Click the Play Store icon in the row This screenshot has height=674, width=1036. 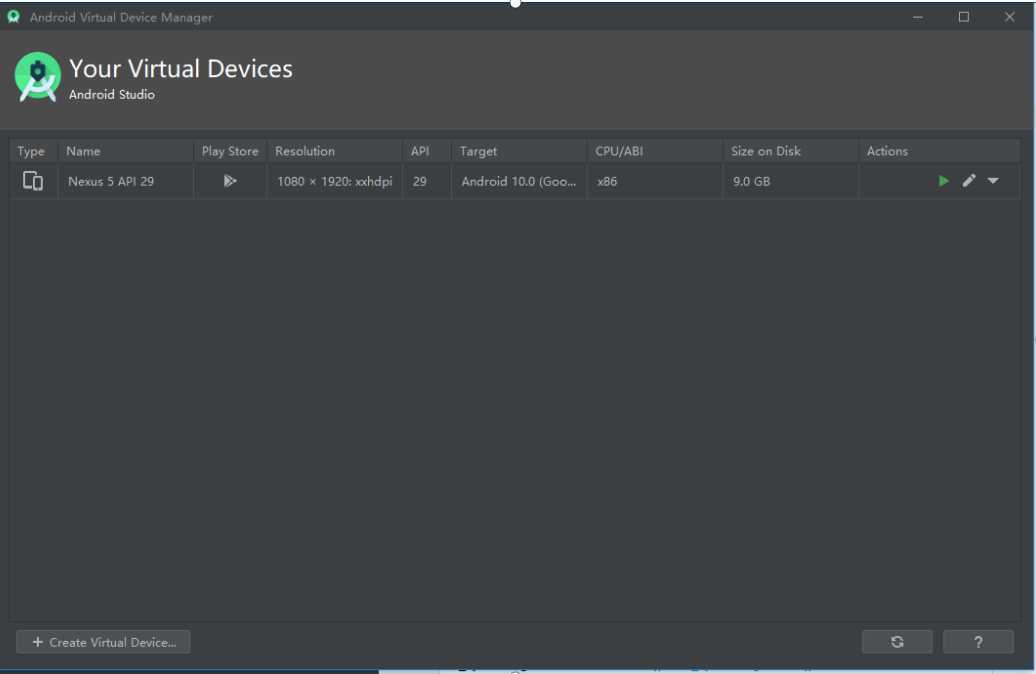pos(230,181)
